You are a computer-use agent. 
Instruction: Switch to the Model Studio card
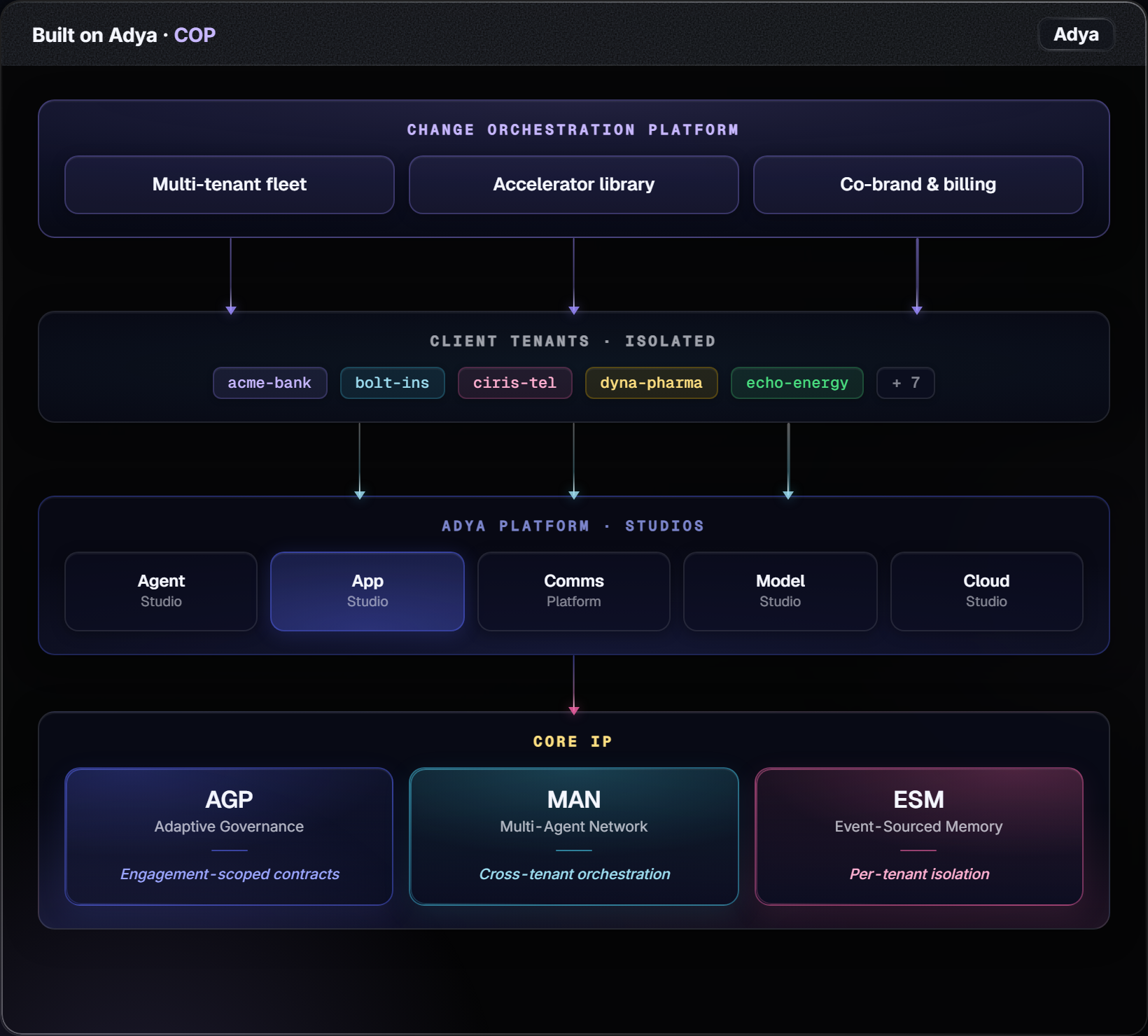pyautogui.click(x=780, y=591)
